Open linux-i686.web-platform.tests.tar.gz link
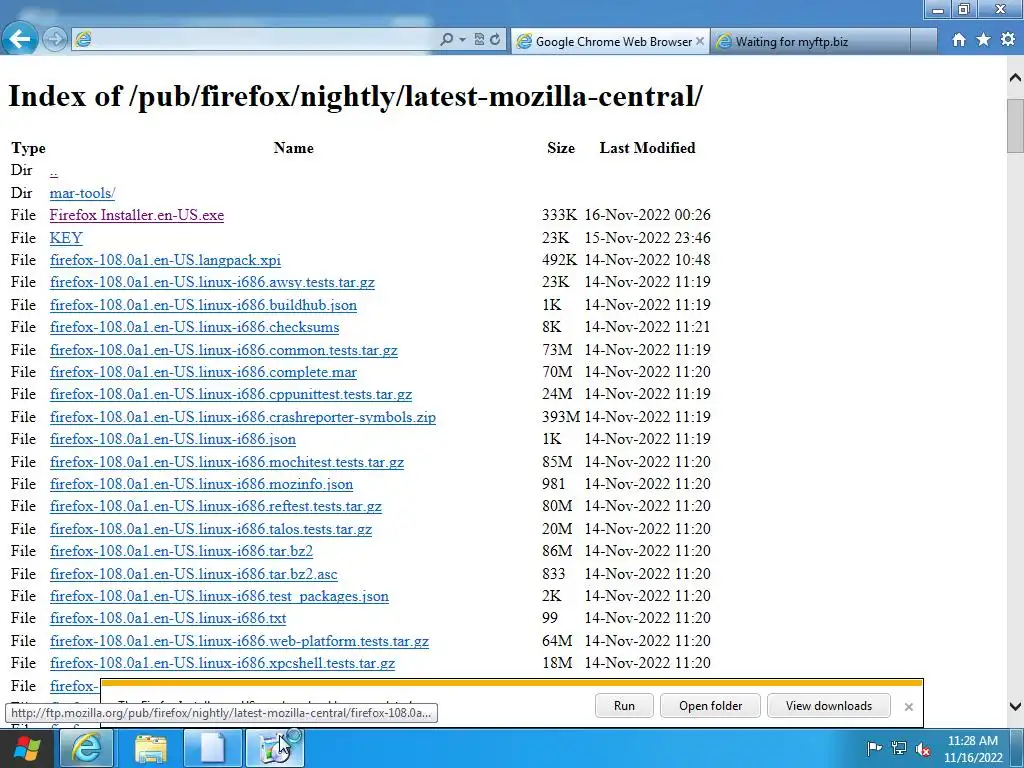1024x768 pixels. (x=239, y=641)
